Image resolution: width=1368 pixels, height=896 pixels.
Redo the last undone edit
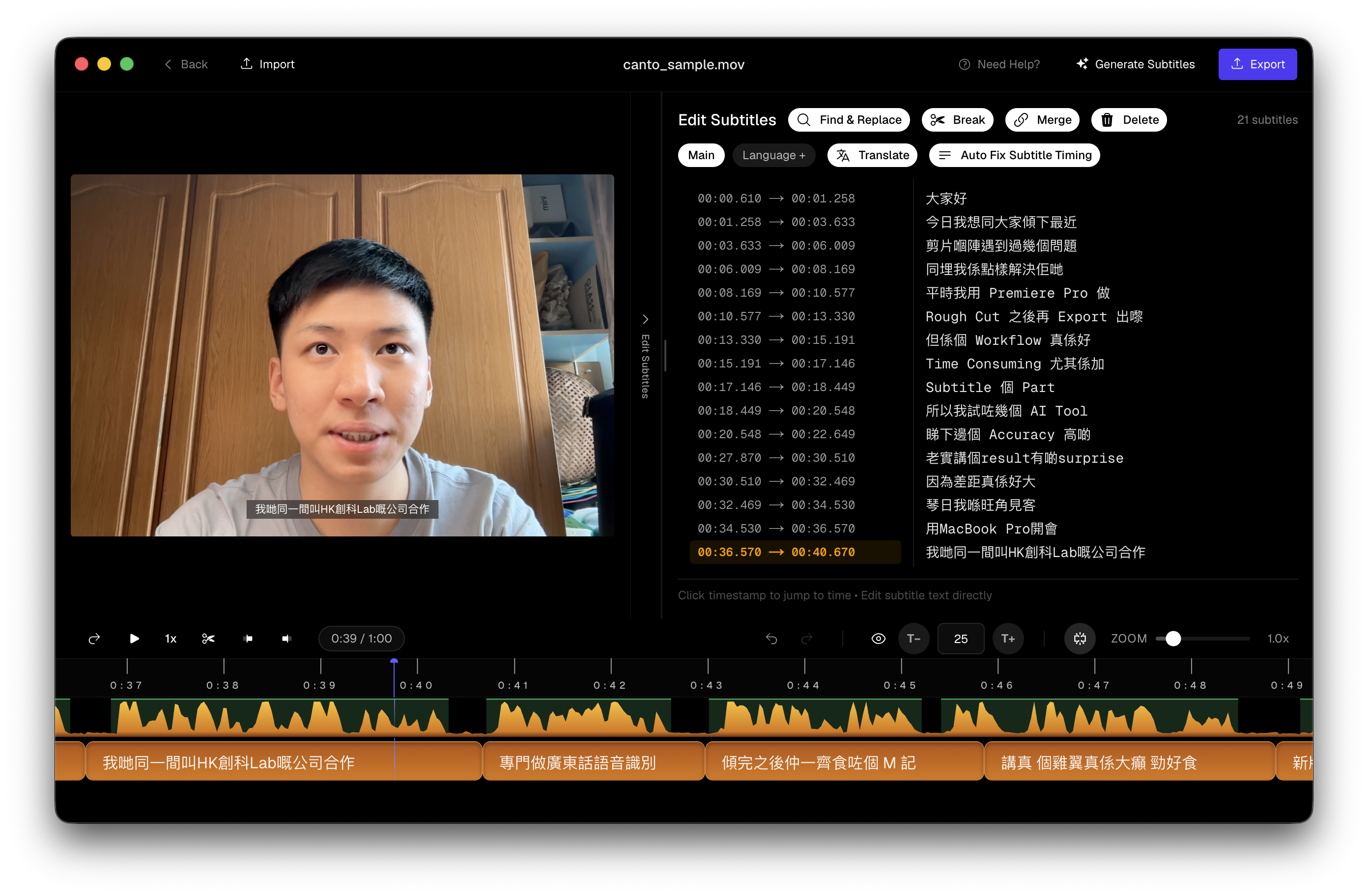(807, 639)
